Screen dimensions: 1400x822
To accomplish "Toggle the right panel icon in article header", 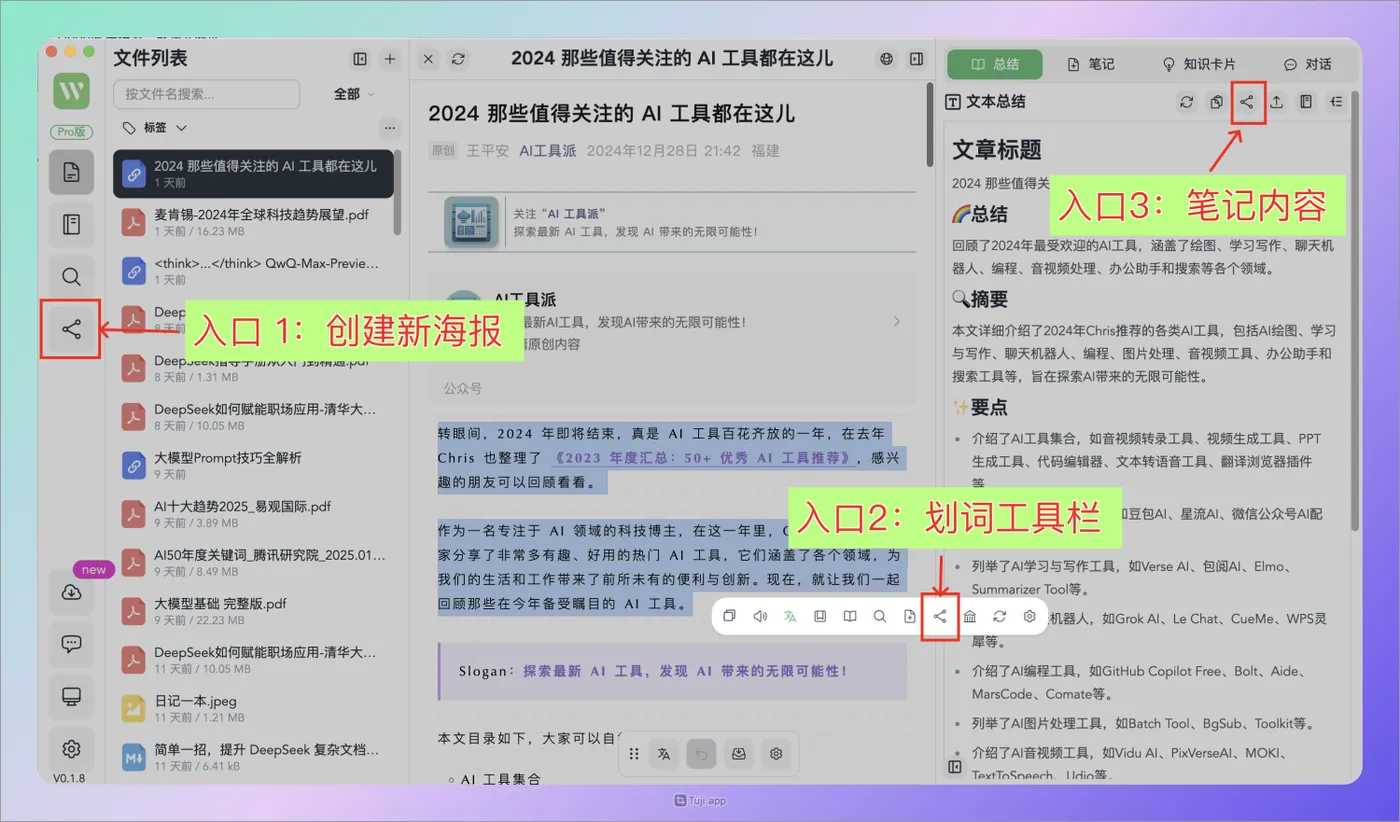I will [x=916, y=59].
